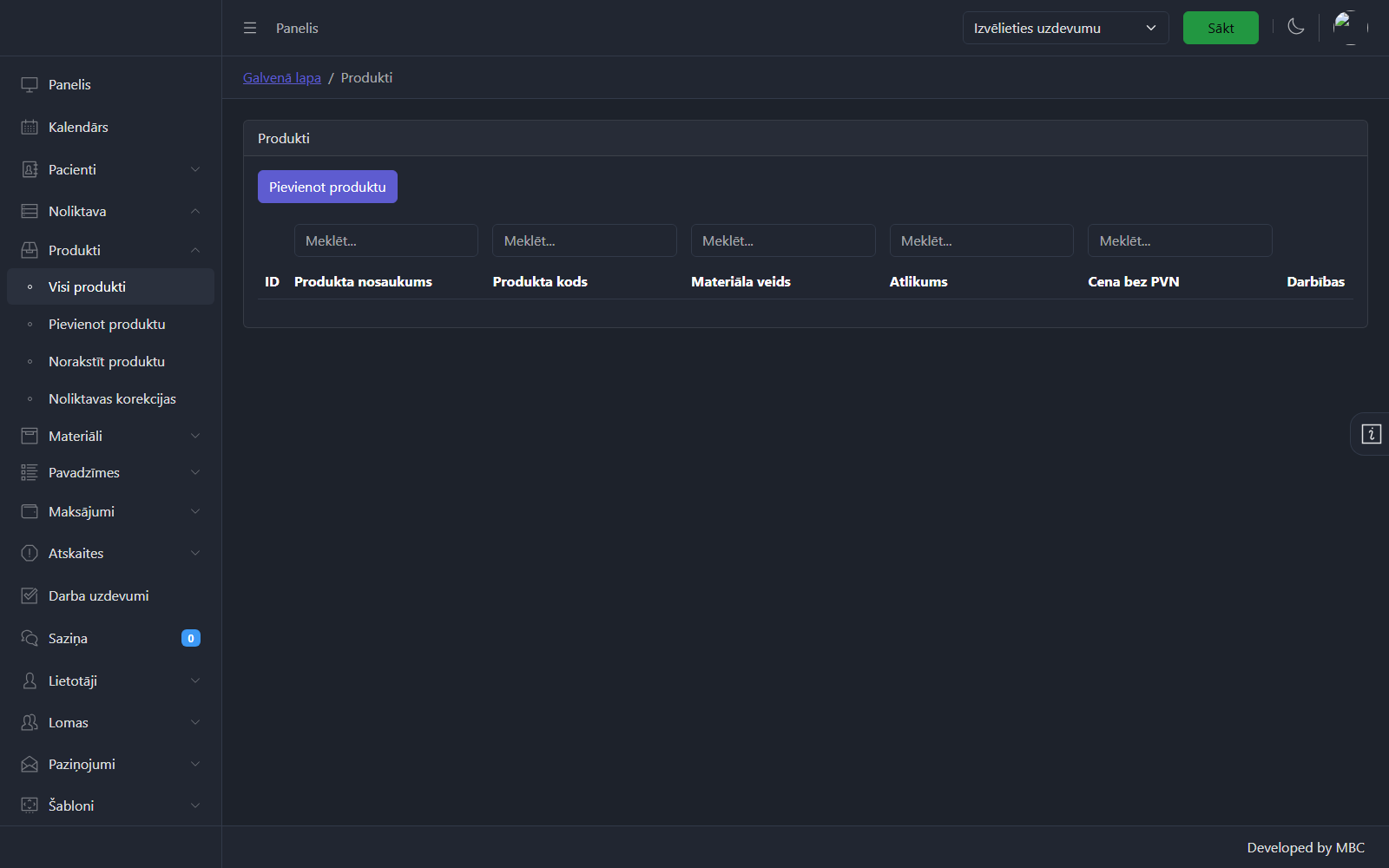Click the Materiāli box icon
This screenshot has width=1389, height=868.
click(x=30, y=436)
